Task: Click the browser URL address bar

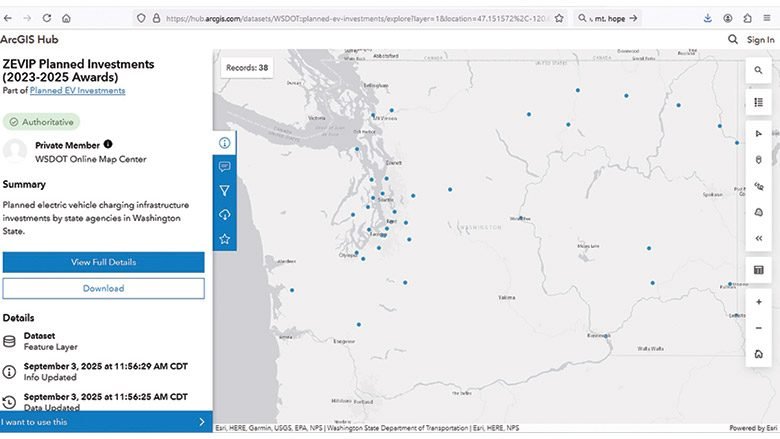Action: coord(350,18)
